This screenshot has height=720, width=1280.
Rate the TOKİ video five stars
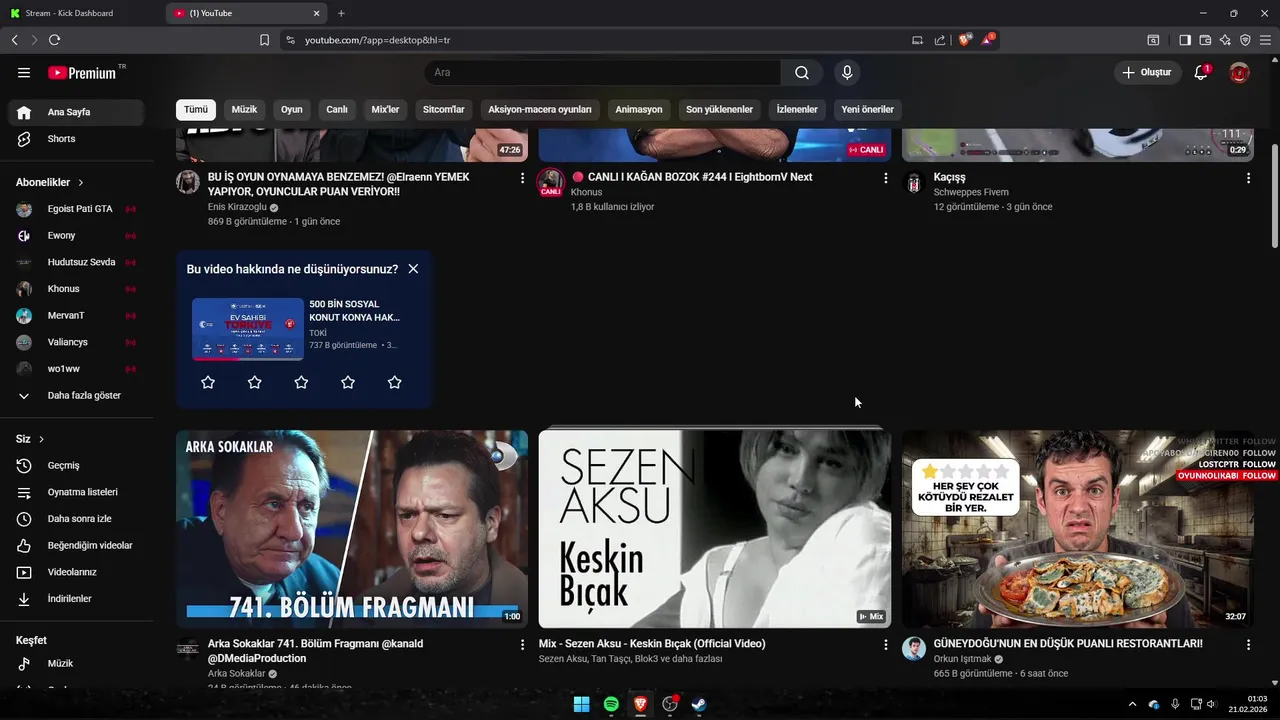394,382
